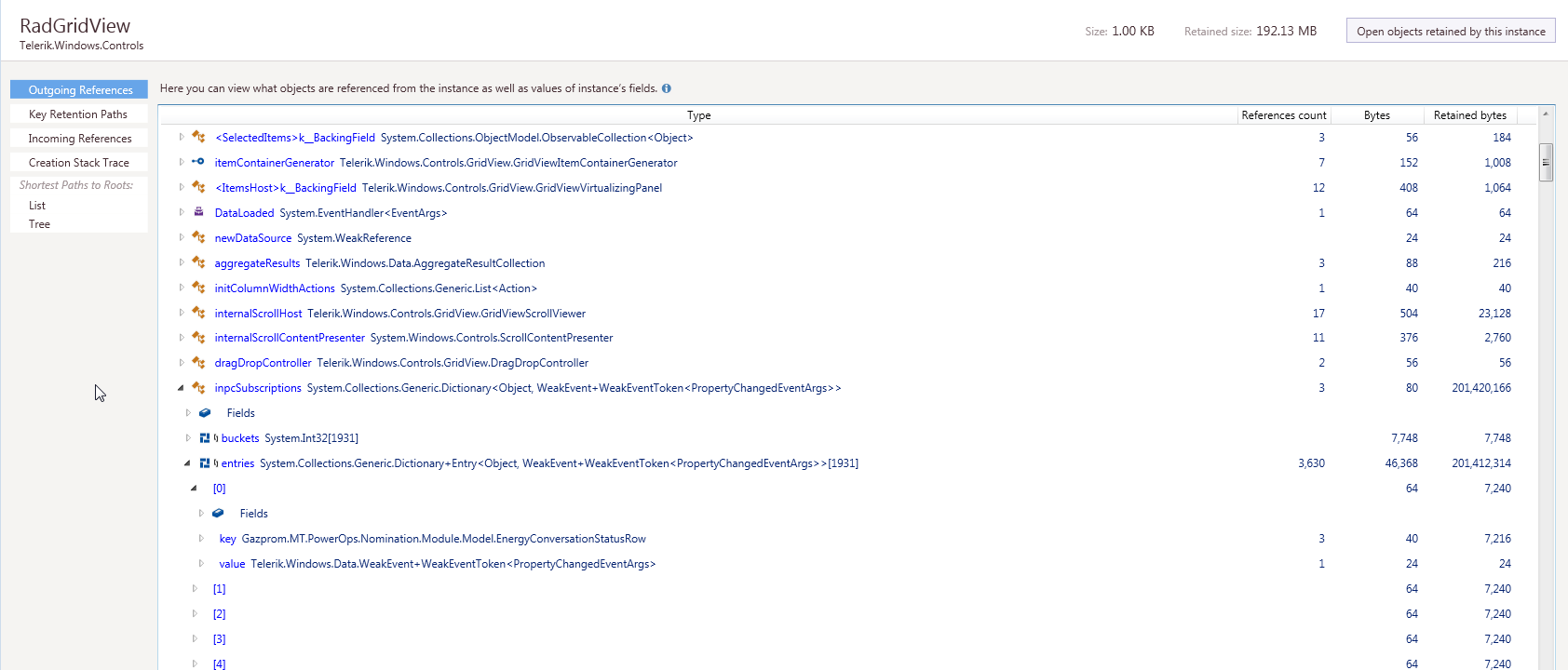Open the entry [2] link

click(x=219, y=614)
